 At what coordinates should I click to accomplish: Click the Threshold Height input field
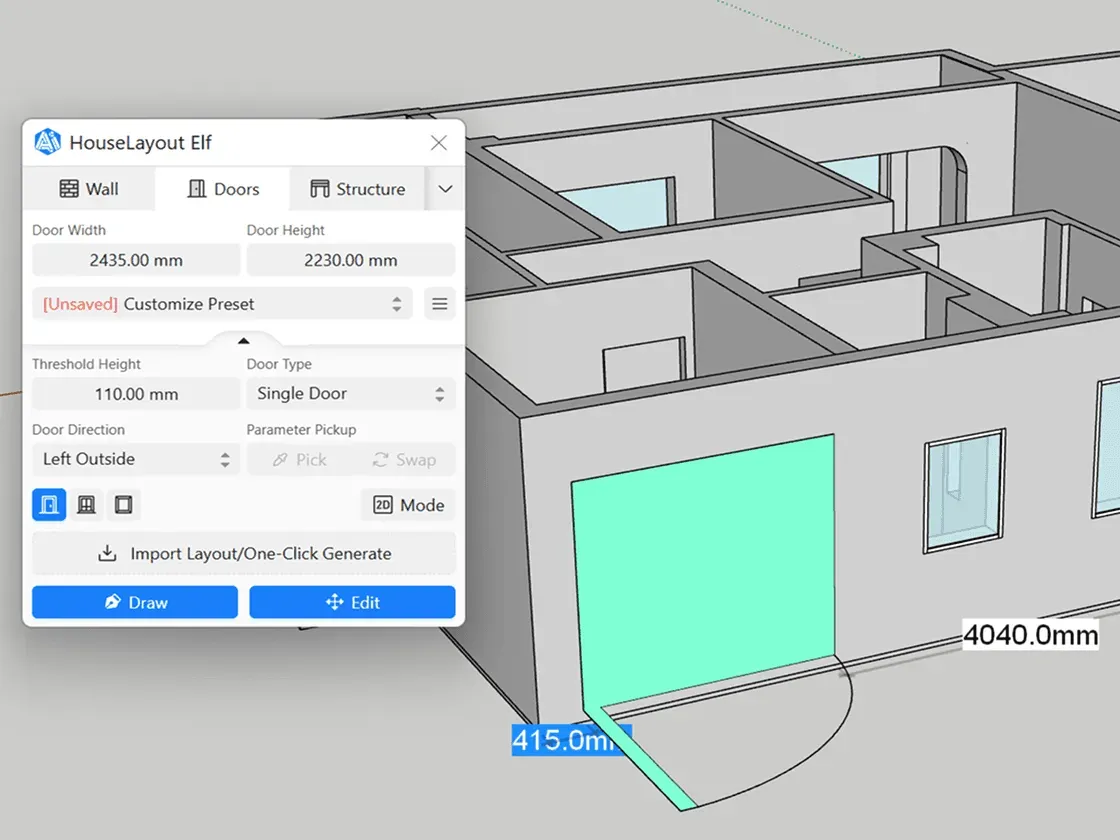click(x=136, y=394)
